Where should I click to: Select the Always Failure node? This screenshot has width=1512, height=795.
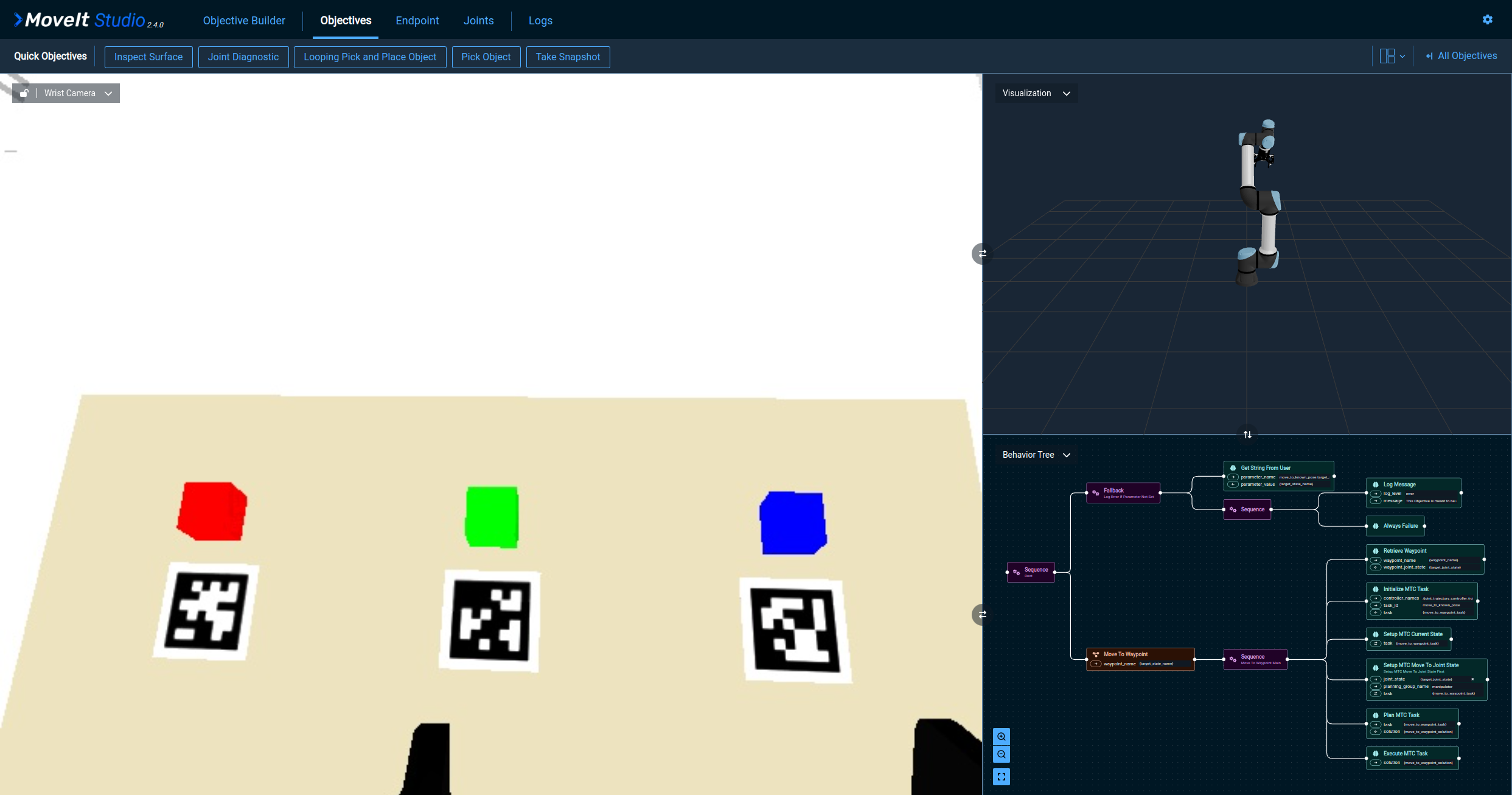click(x=1395, y=526)
